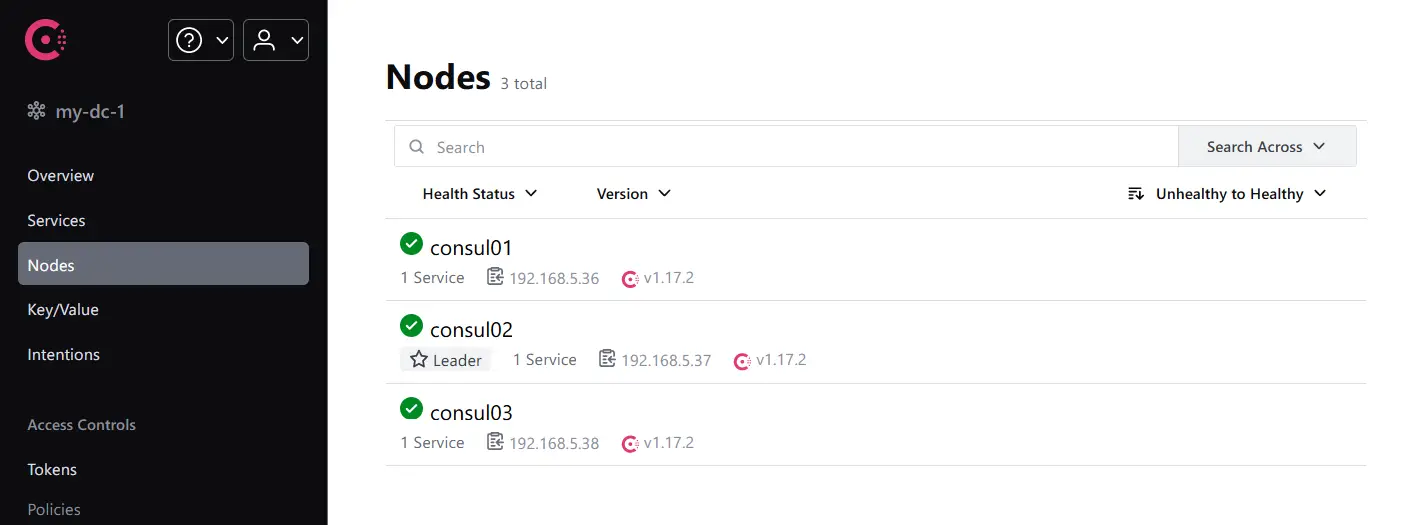The image size is (1416, 525).
Task: Open the help question-mark menu
Action: 201,40
